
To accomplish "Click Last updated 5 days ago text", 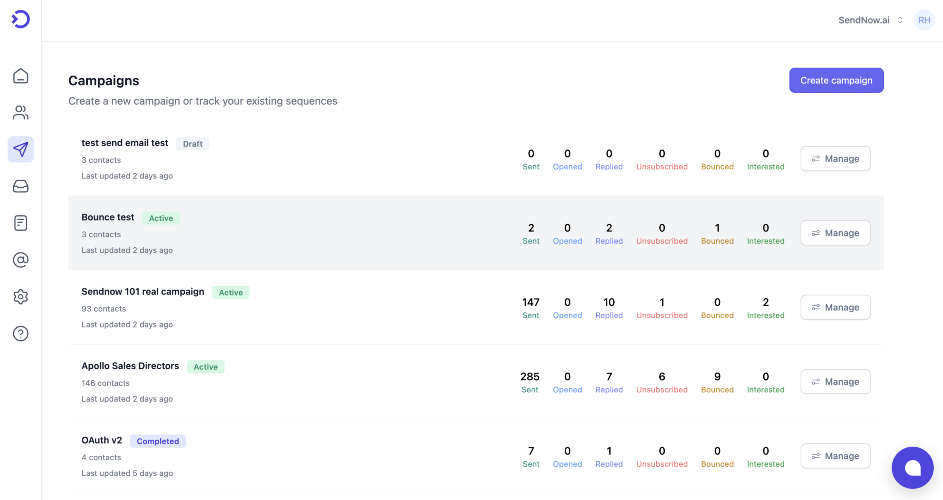I will [127, 474].
